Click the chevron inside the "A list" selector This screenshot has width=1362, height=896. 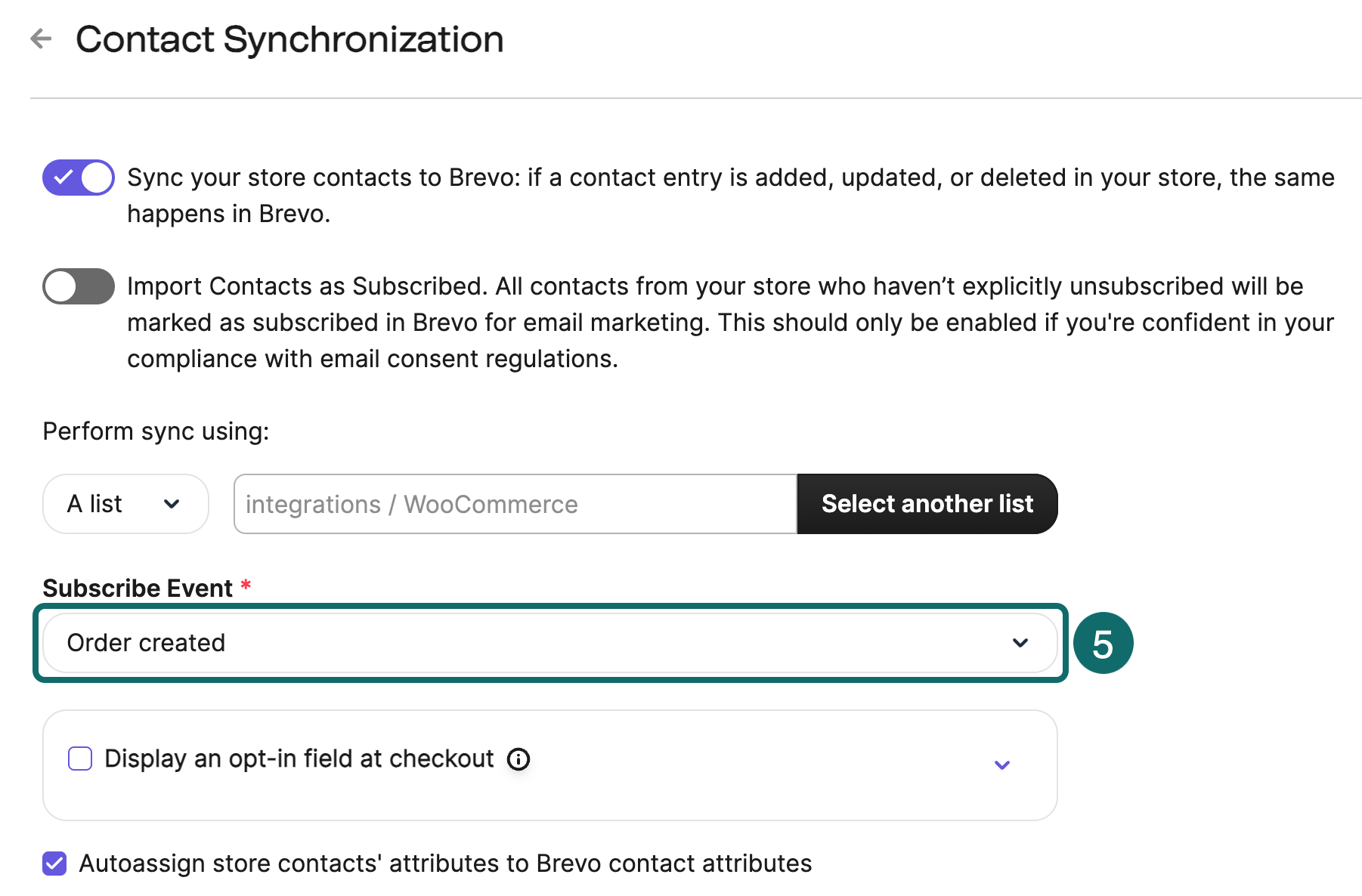172,504
